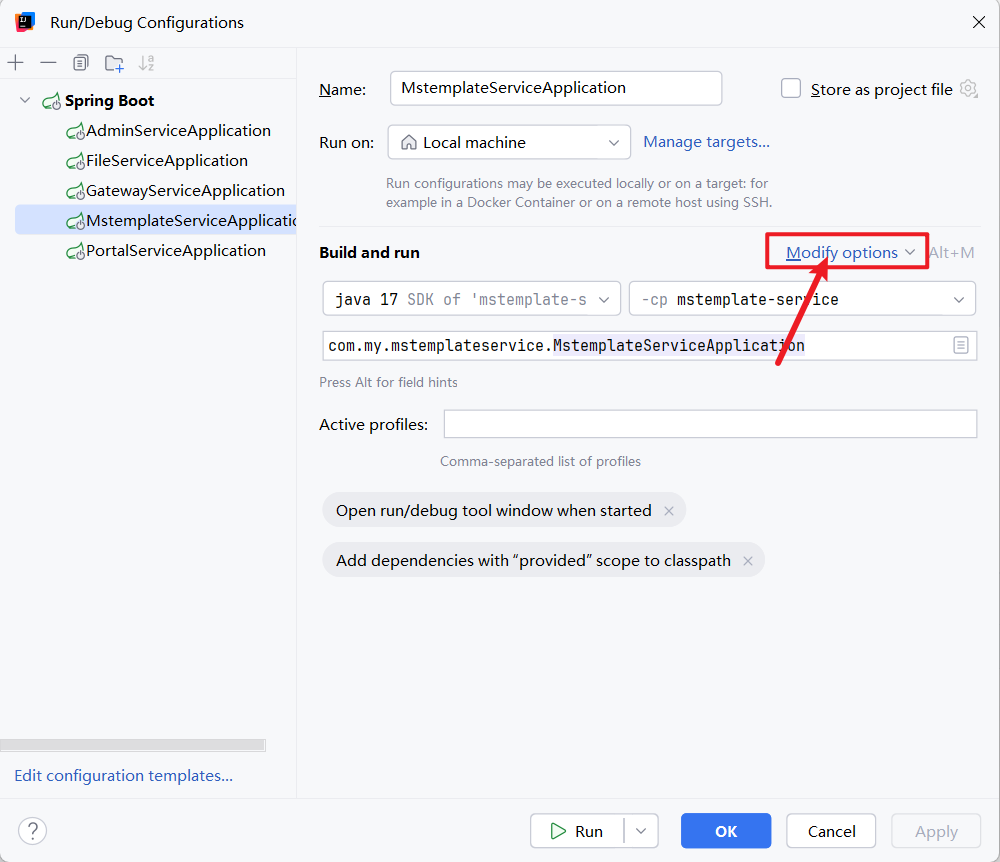Sort configurations alphabetically
Screen dimensions: 1000x862
[147, 62]
